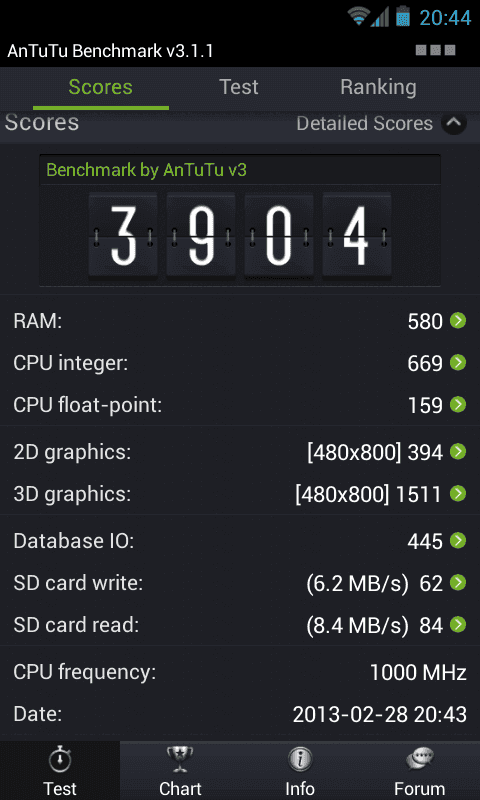This screenshot has width=480, height=800.
Task: Tap the green arrow next to RAM score
Action: point(458,321)
